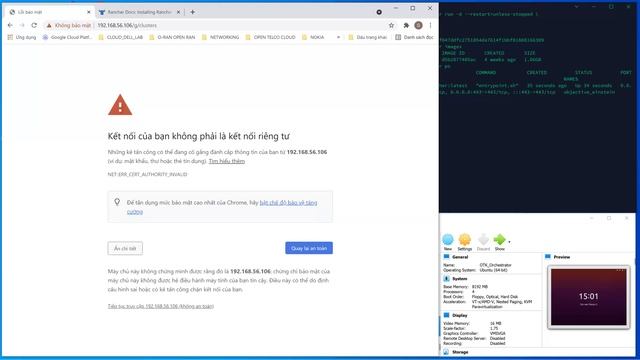Image resolution: width=640 pixels, height=360 pixels.
Task: Click the round media control icon in Chrome's tab strip
Action: 379,12
